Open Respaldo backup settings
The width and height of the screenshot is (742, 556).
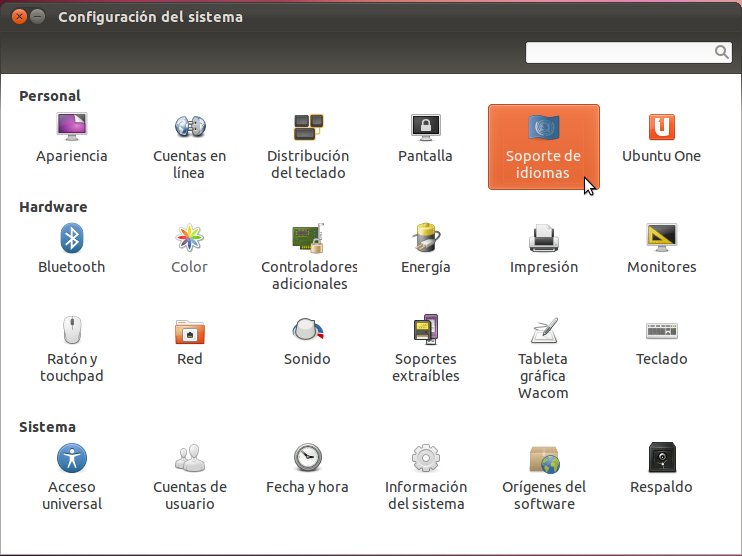point(662,468)
